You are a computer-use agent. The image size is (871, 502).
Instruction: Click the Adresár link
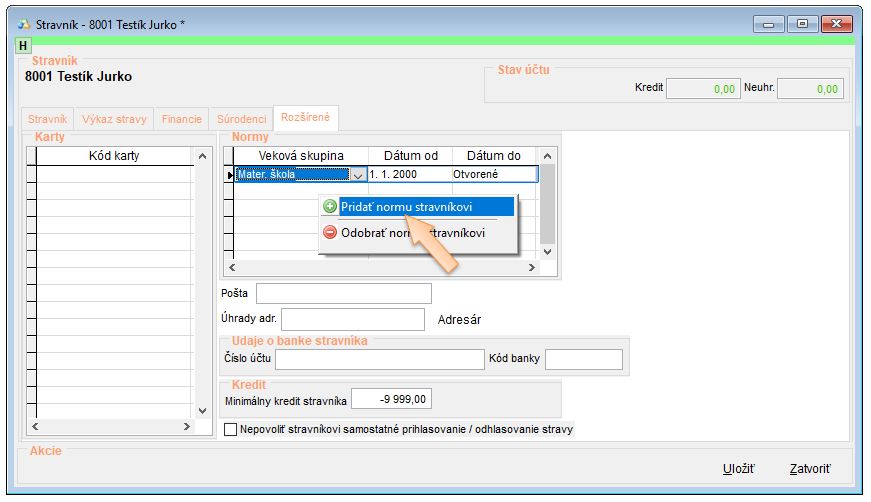click(459, 320)
